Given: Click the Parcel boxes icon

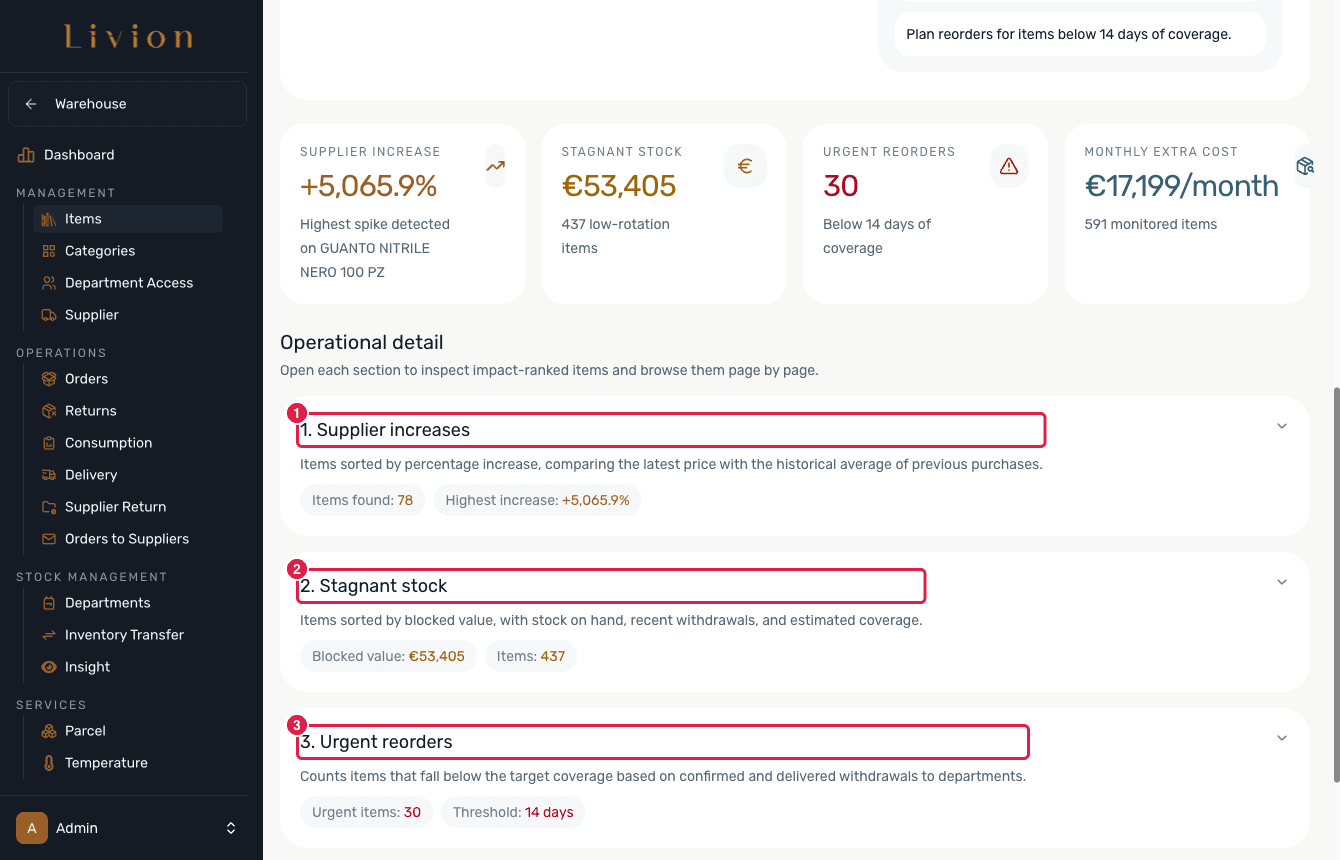Looking at the screenshot, I should coord(49,731).
